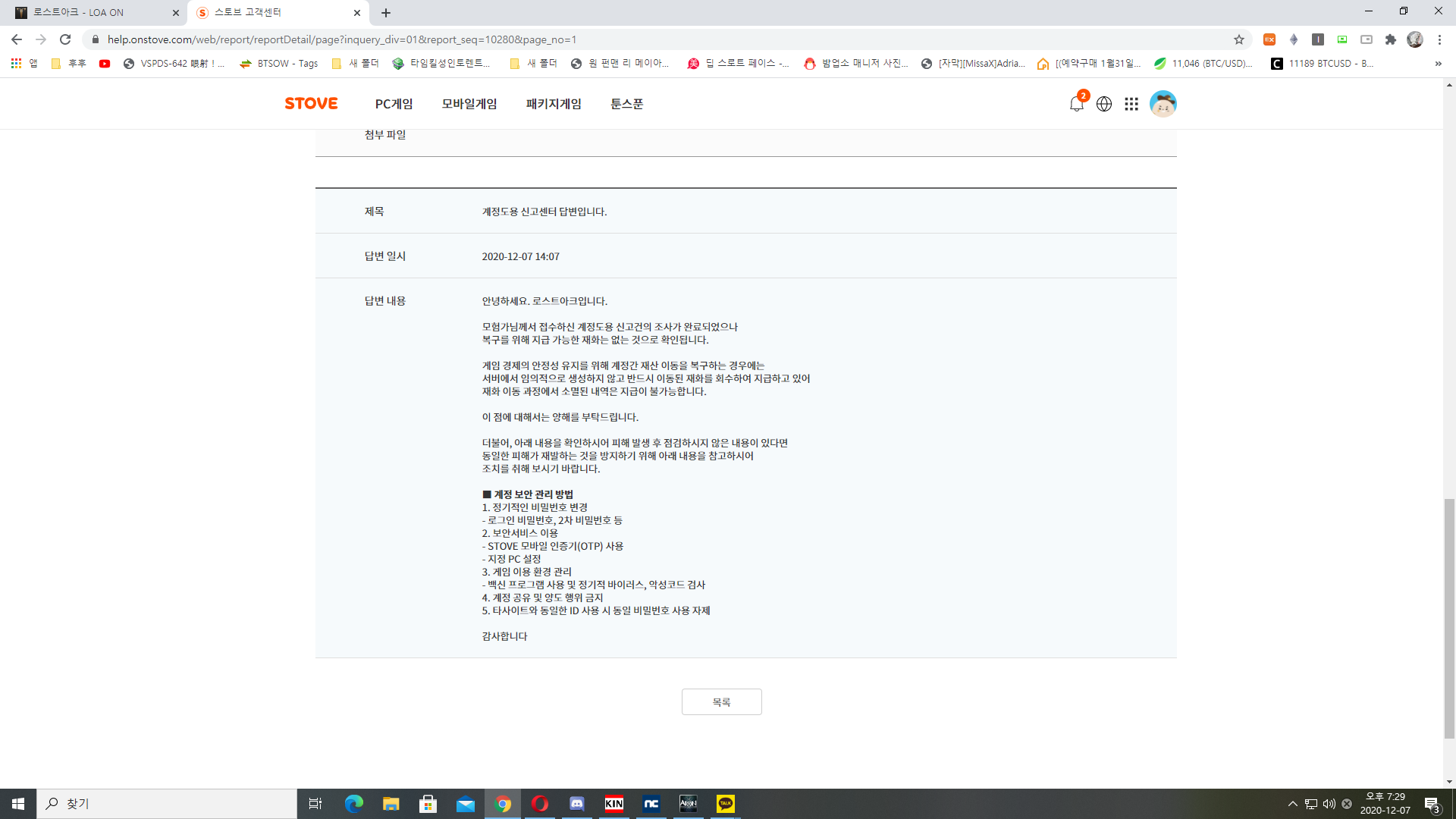Viewport: 1456px width, 819px height.
Task: Click the user profile avatar
Action: point(1163,104)
